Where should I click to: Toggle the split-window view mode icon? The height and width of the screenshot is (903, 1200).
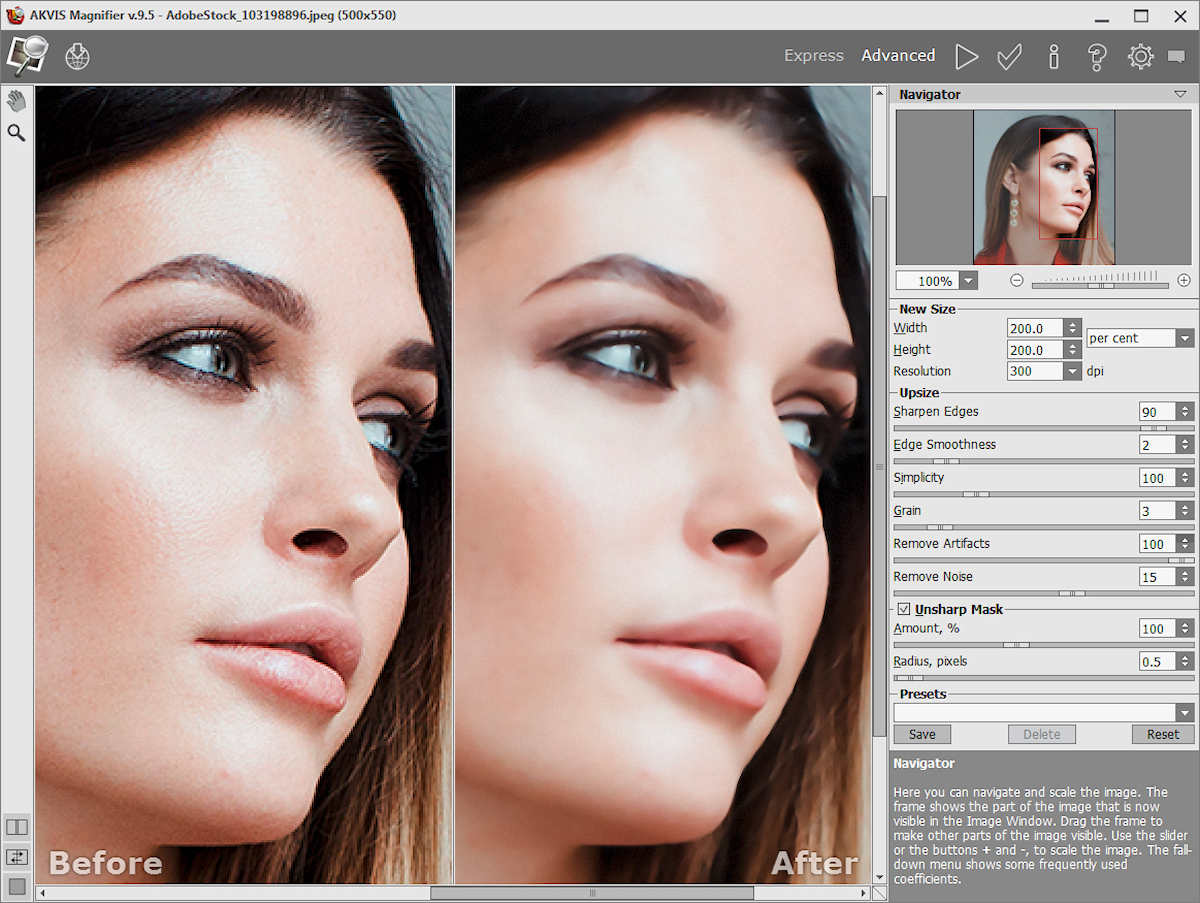tap(17, 827)
